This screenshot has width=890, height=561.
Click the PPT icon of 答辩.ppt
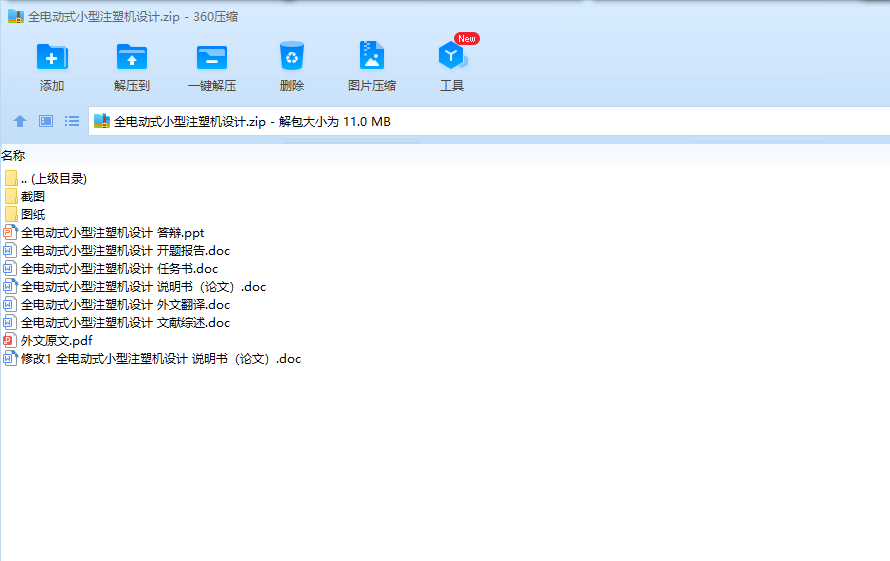click(10, 232)
